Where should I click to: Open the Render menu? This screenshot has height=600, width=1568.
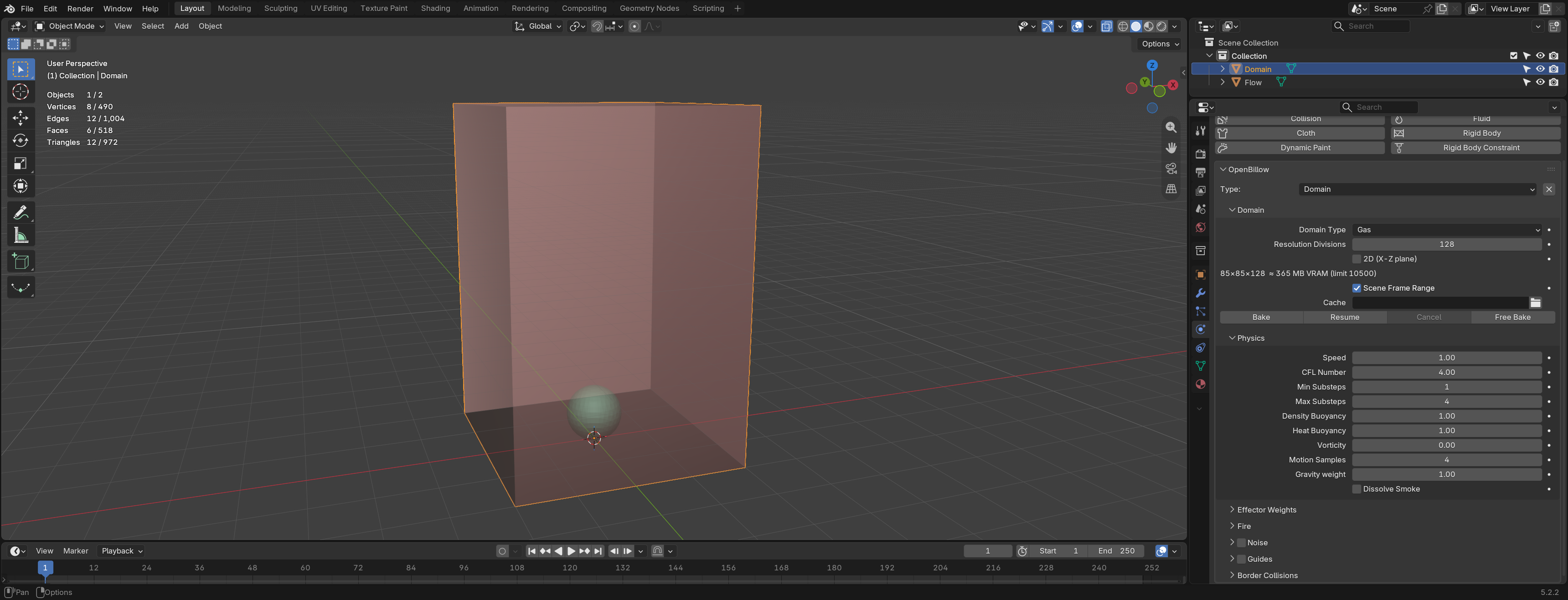[80, 9]
